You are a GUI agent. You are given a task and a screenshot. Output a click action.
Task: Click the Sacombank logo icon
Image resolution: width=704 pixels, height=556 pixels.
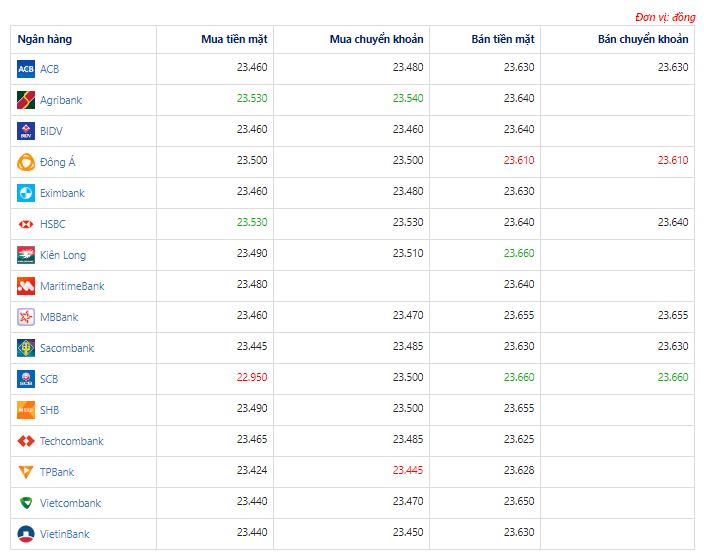point(26,348)
